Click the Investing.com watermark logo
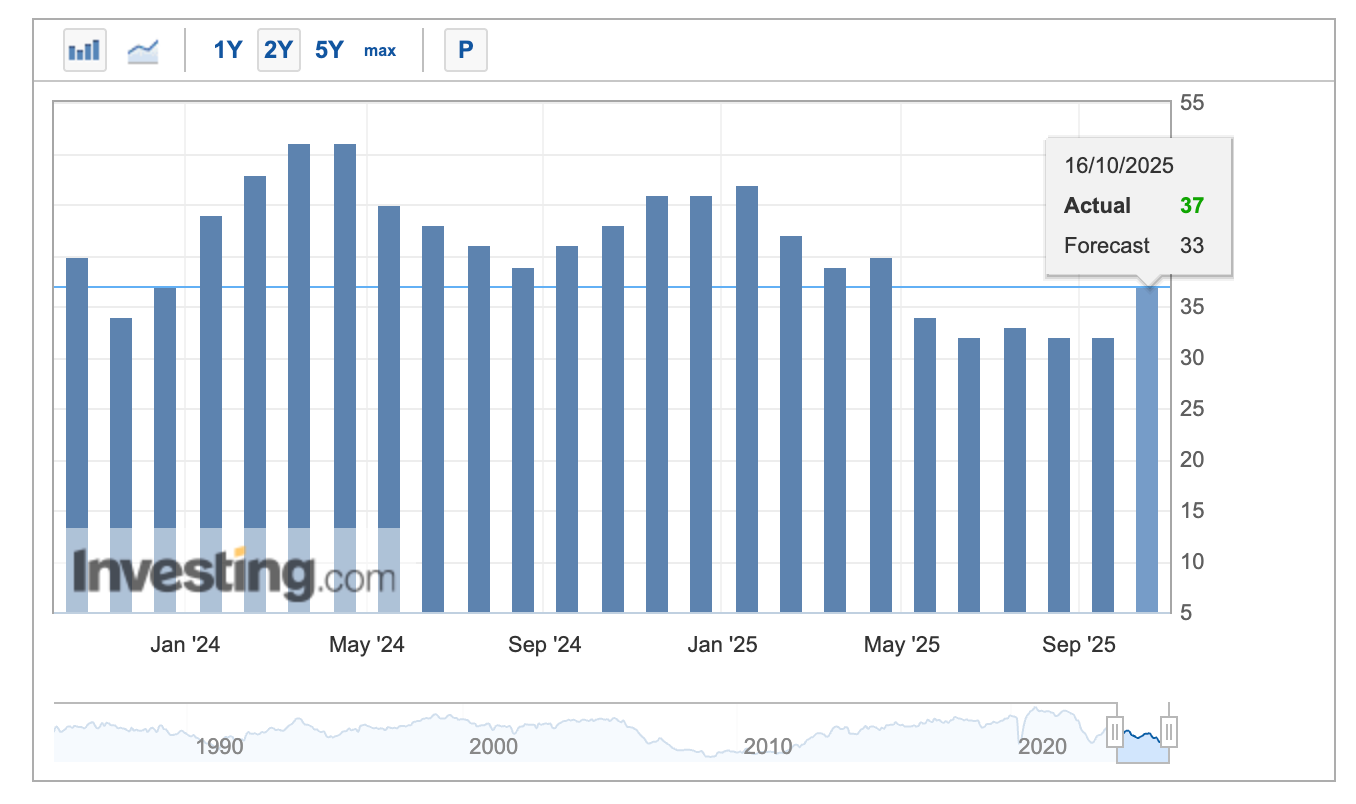 pyautogui.click(x=234, y=575)
